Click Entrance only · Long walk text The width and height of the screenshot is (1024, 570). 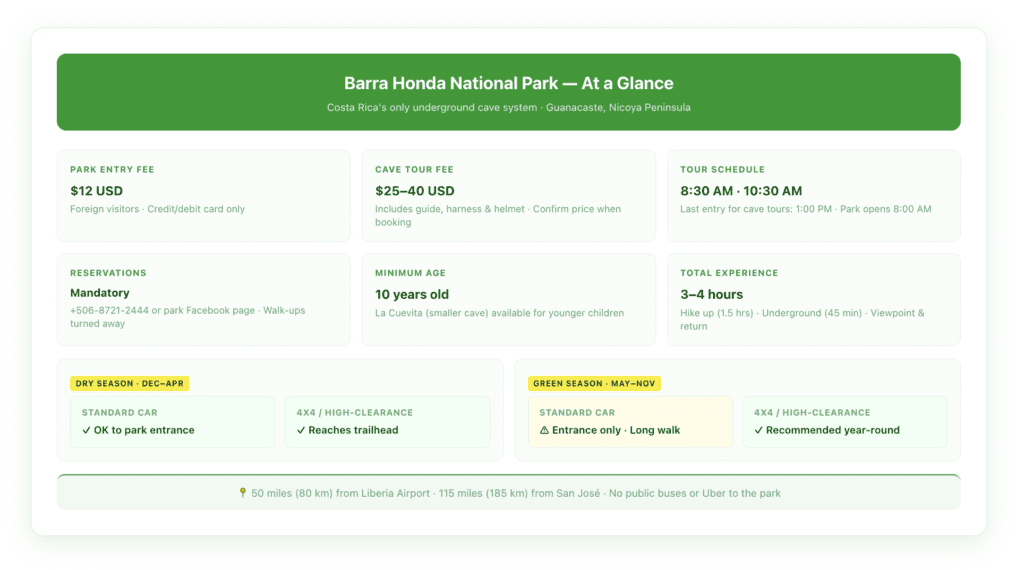point(616,430)
